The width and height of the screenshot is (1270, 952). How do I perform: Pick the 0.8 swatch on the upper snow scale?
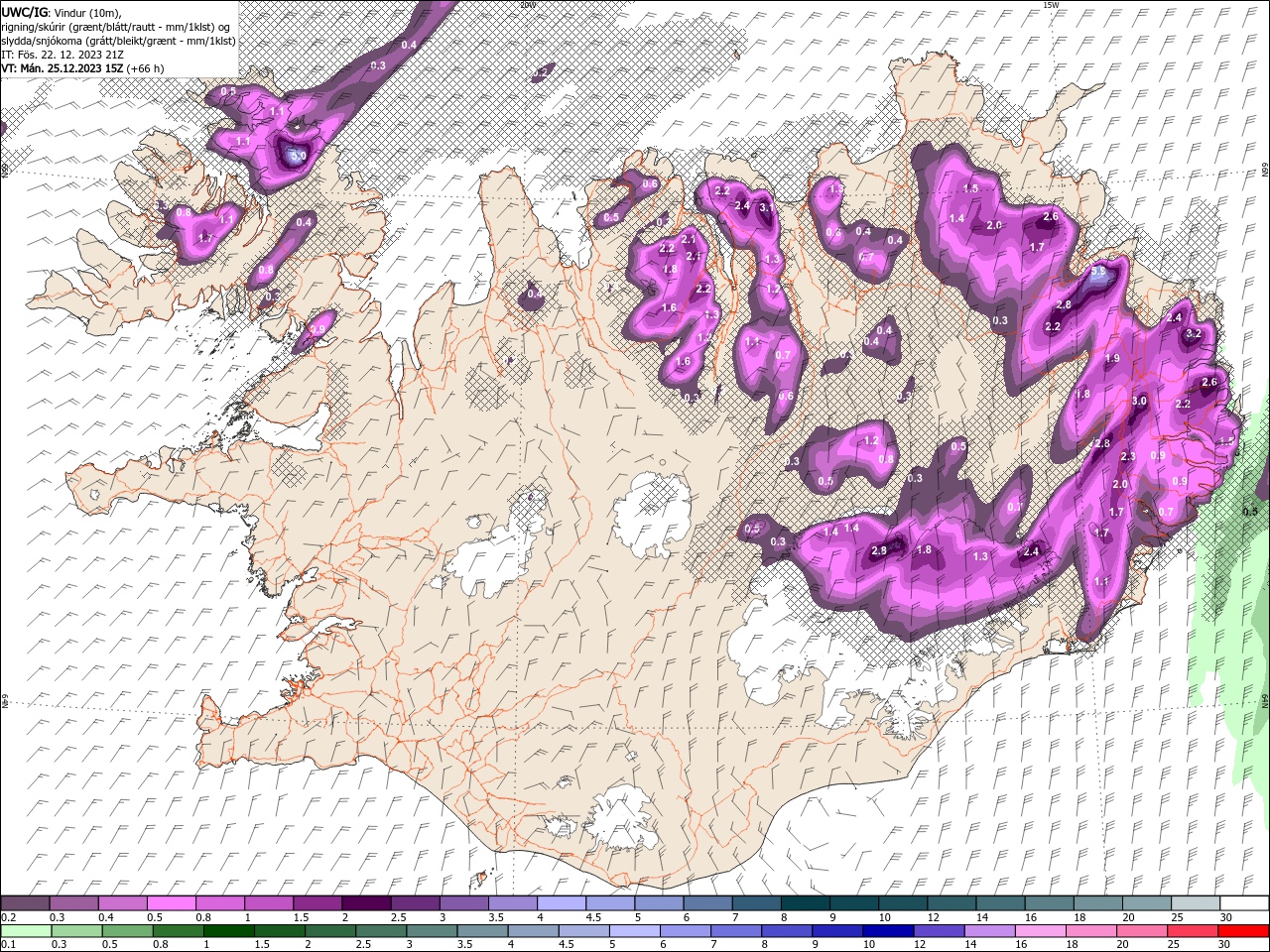220,903
